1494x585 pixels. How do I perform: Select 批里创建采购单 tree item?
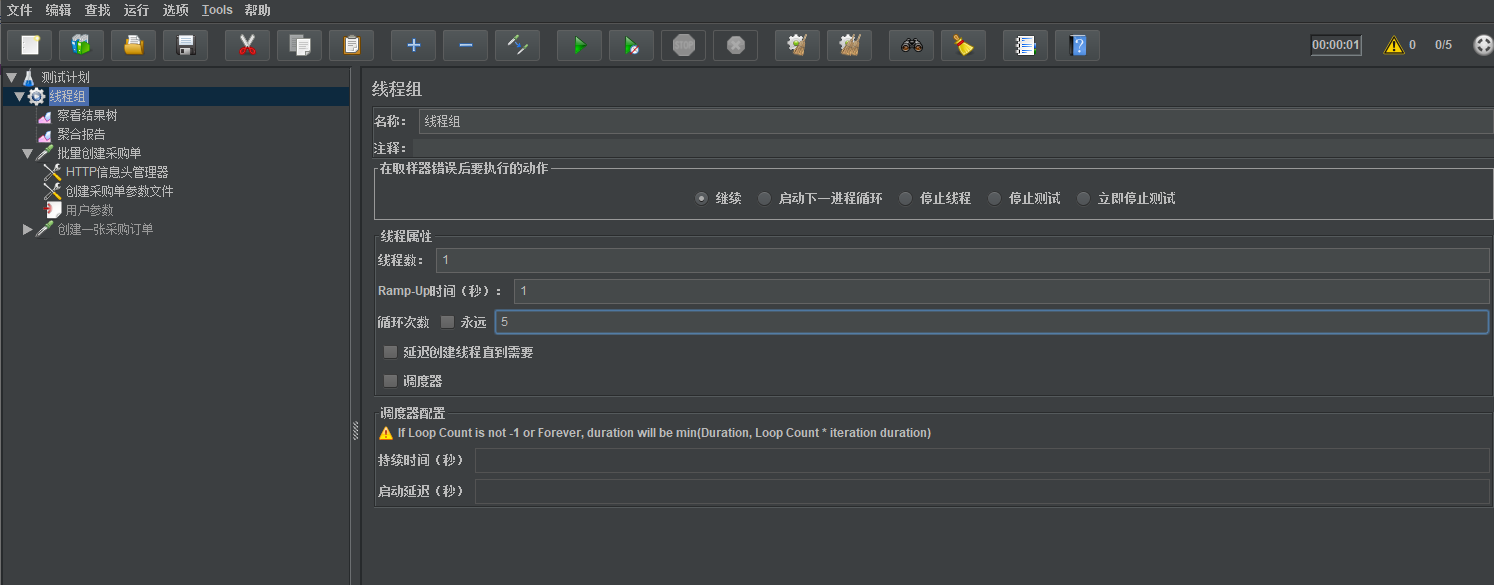(x=99, y=153)
